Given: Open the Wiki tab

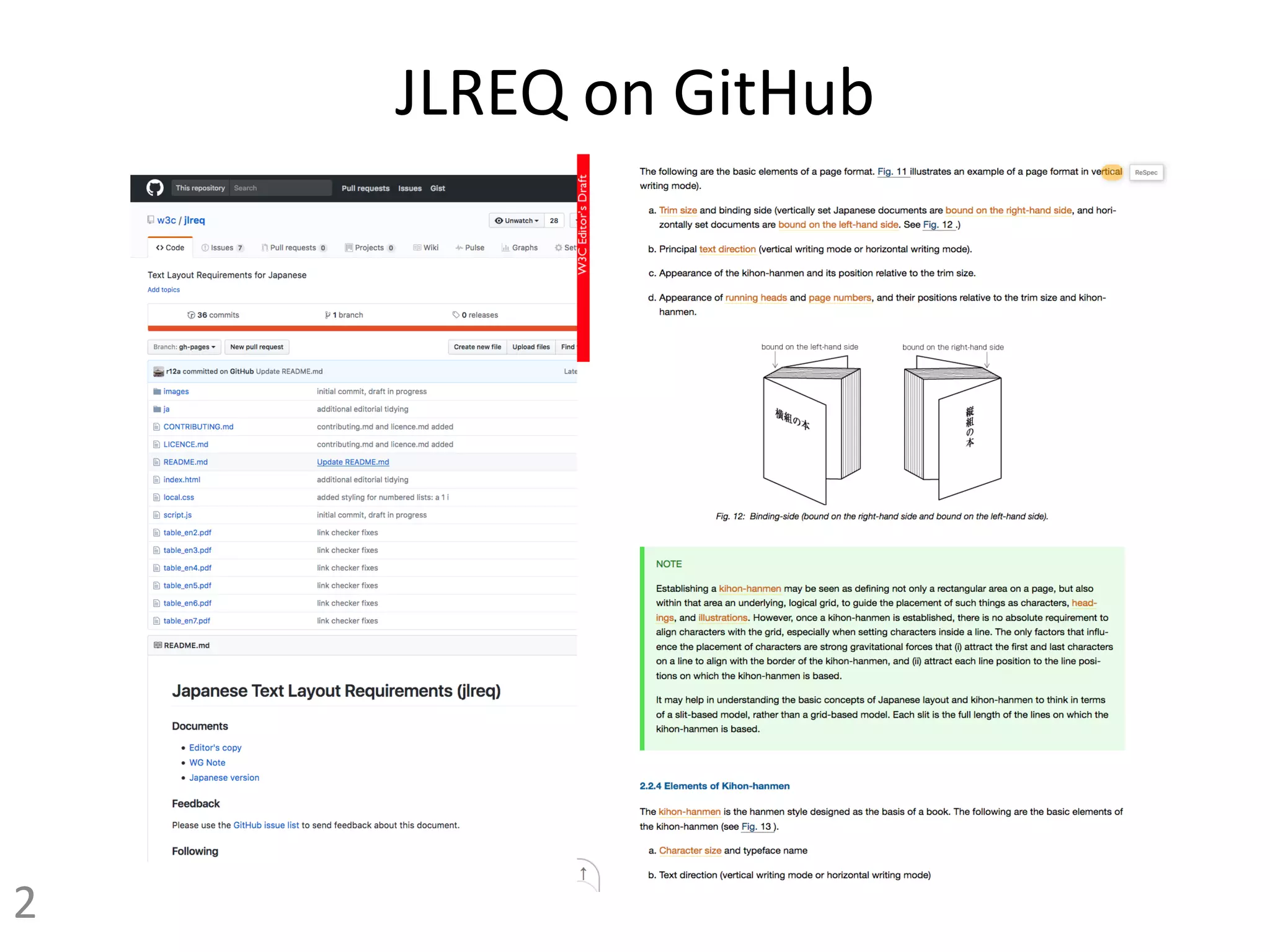Looking at the screenshot, I should (426, 248).
